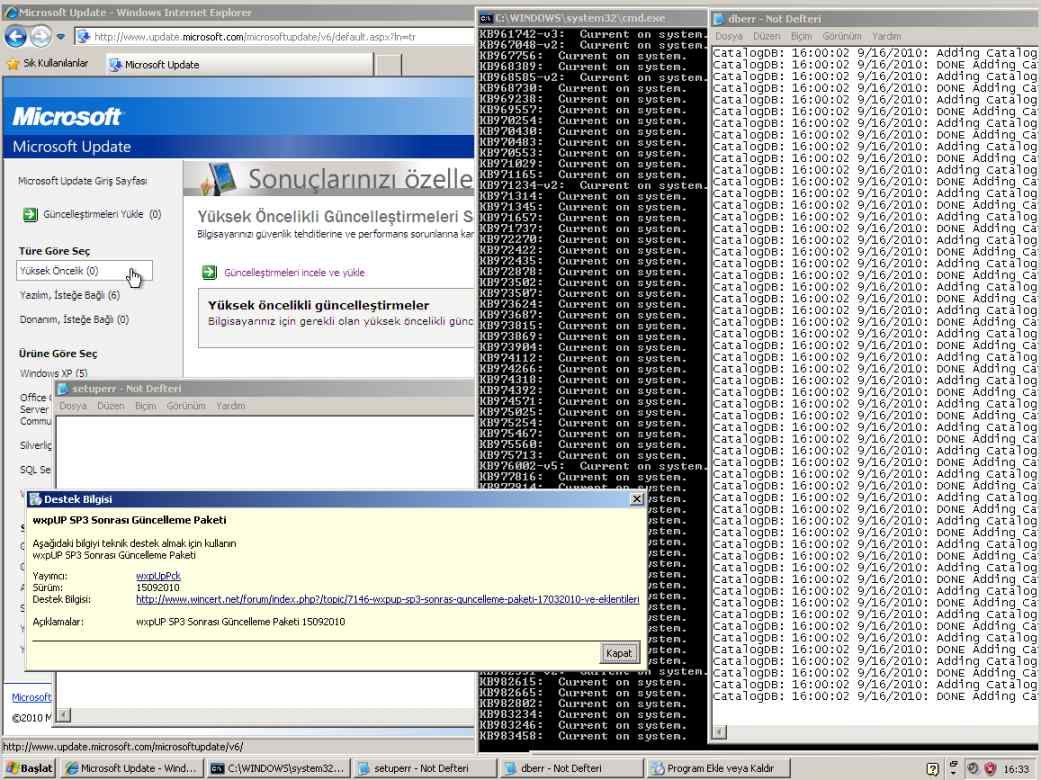Open Microsoft Update Giriş Sayfası link
This screenshot has width=1041, height=780.
(82, 181)
